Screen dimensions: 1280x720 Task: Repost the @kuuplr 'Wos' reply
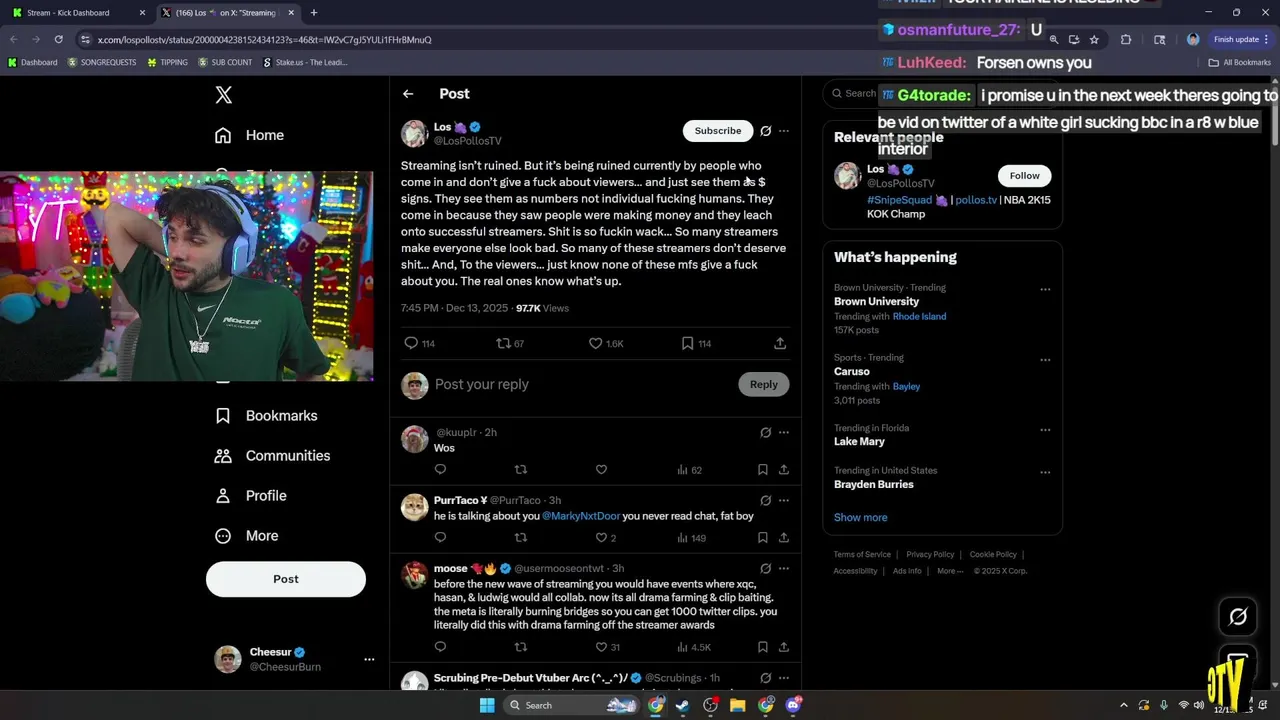click(x=520, y=469)
